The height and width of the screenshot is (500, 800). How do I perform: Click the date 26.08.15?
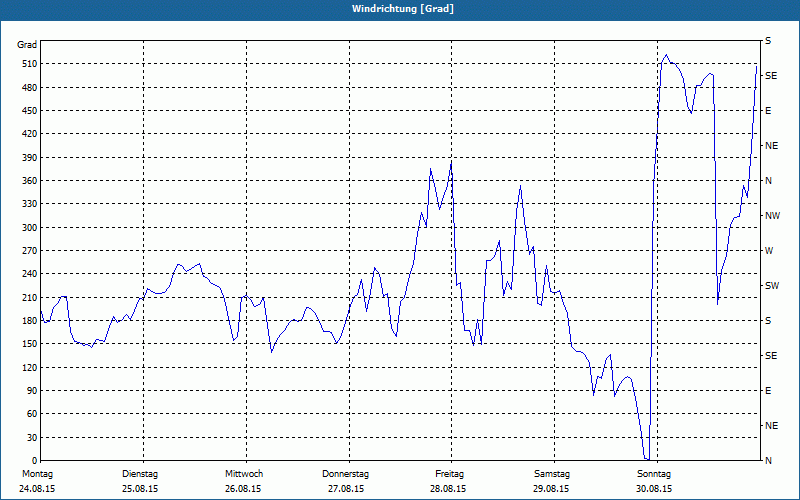point(243,489)
